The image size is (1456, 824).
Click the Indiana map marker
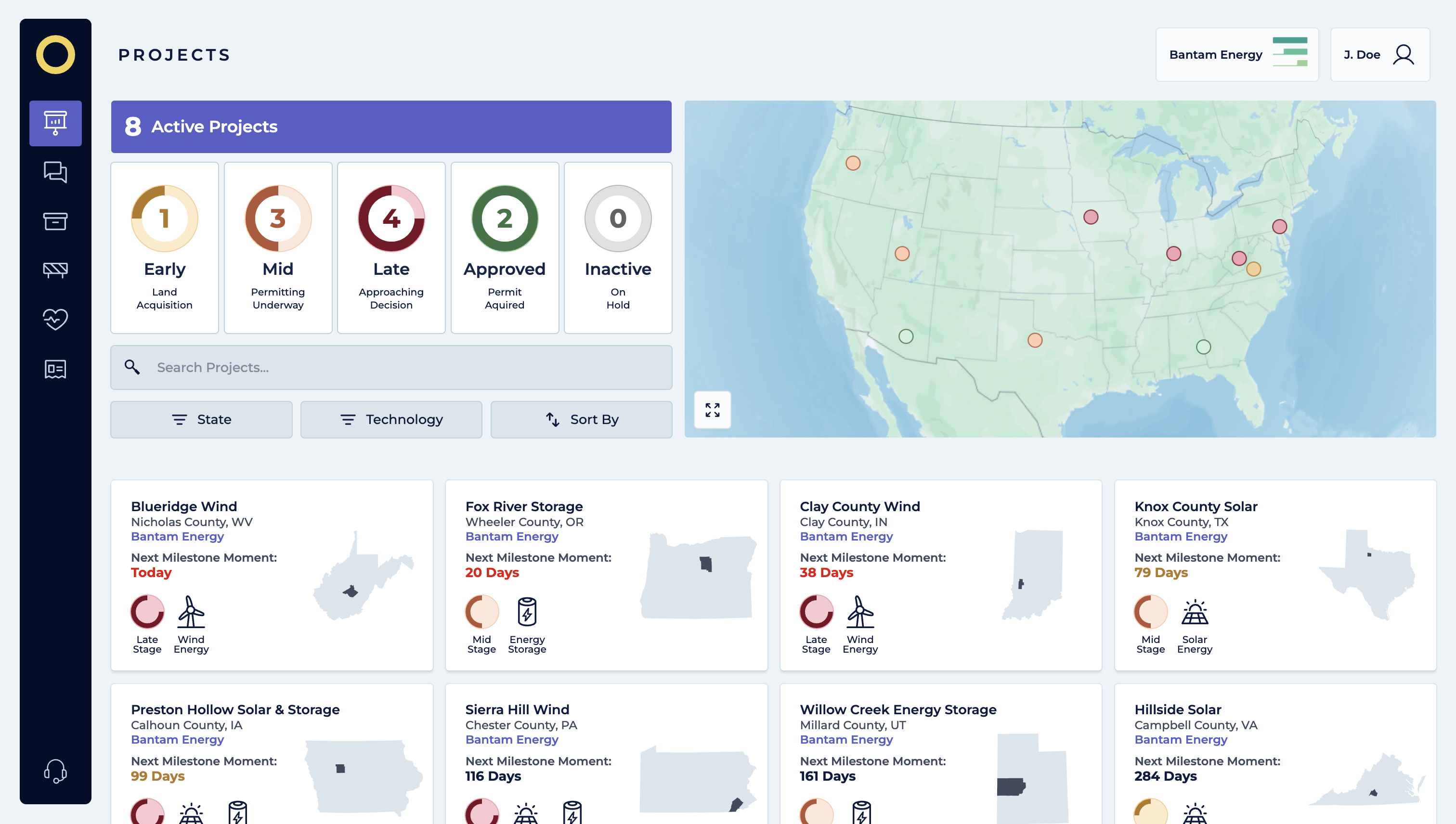tap(1174, 253)
